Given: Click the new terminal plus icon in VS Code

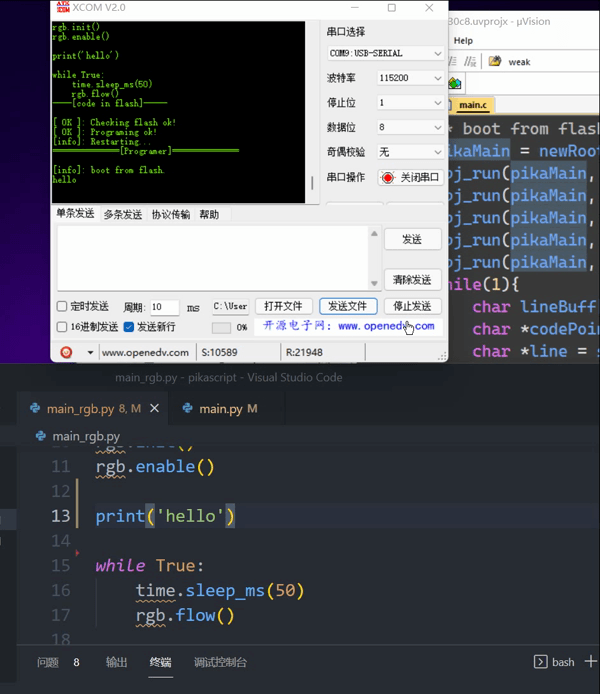Looking at the screenshot, I should [590, 661].
